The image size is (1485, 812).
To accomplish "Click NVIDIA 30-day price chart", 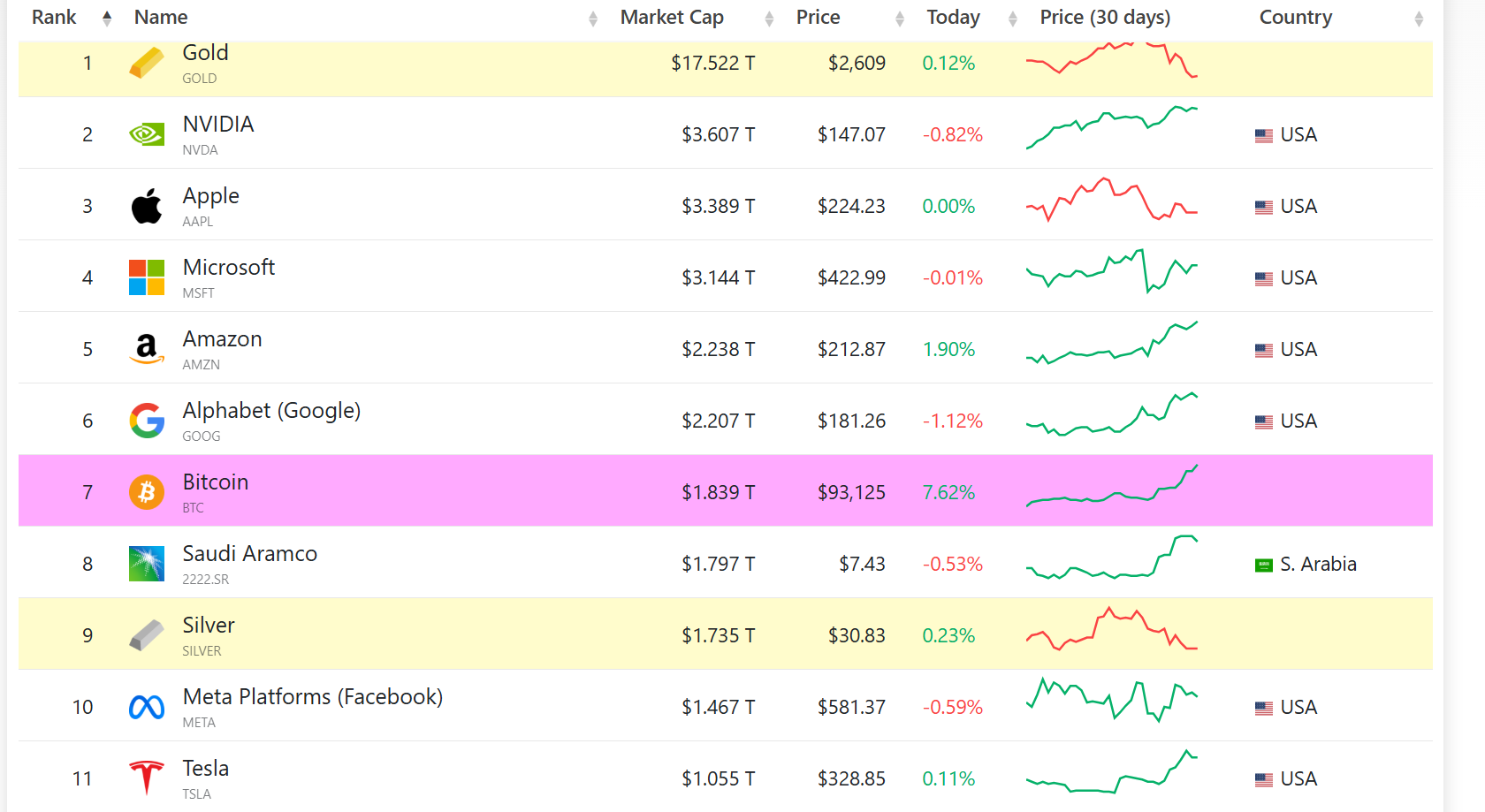I will pyautogui.click(x=1112, y=128).
